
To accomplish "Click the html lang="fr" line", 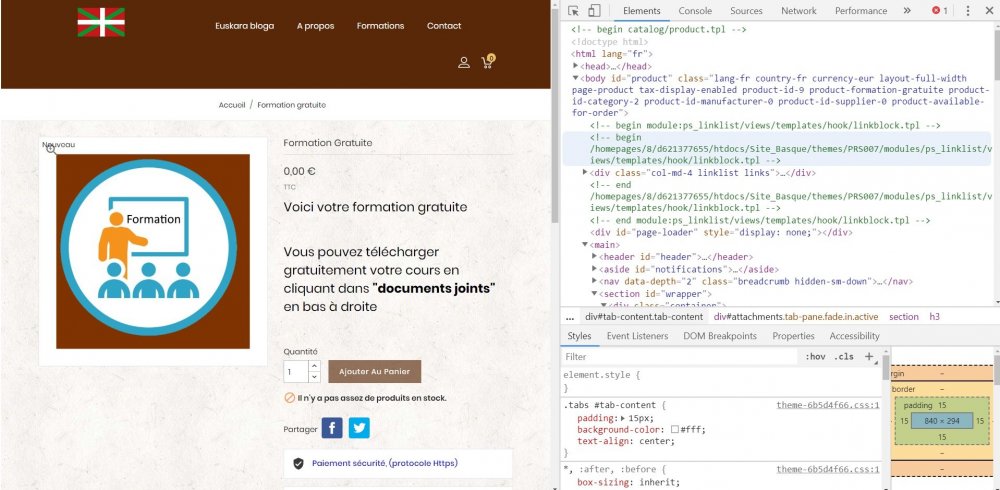I will click(612, 54).
